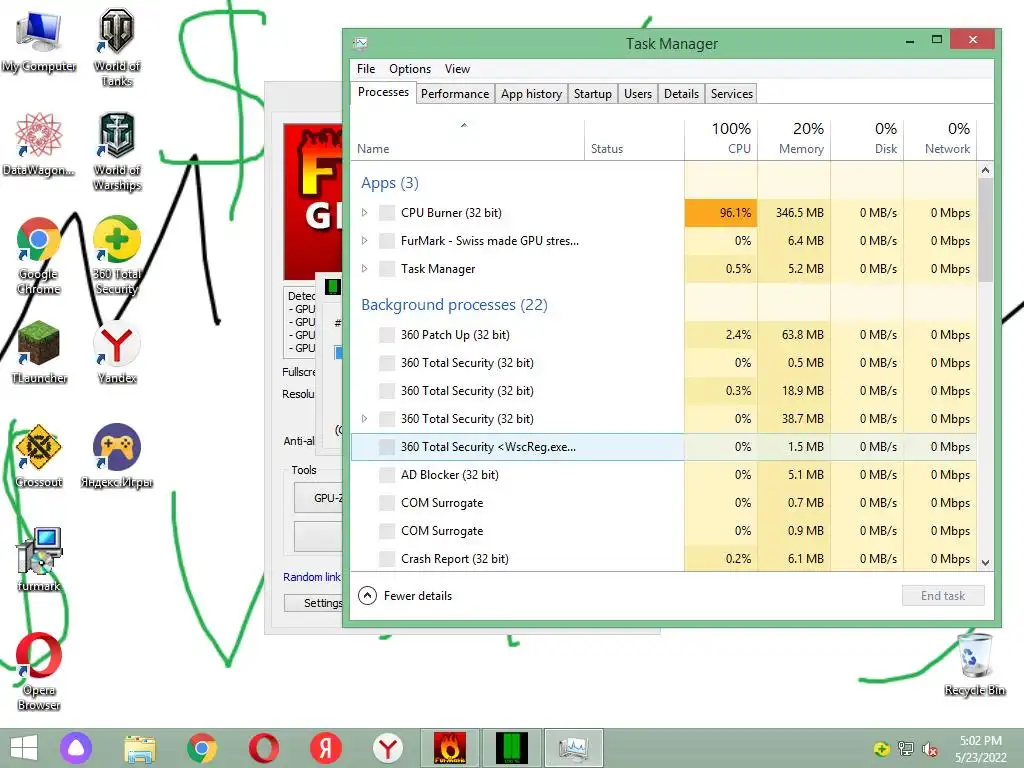This screenshot has width=1024, height=768.
Task: Click the Apps (3) group heading
Action: tap(390, 183)
